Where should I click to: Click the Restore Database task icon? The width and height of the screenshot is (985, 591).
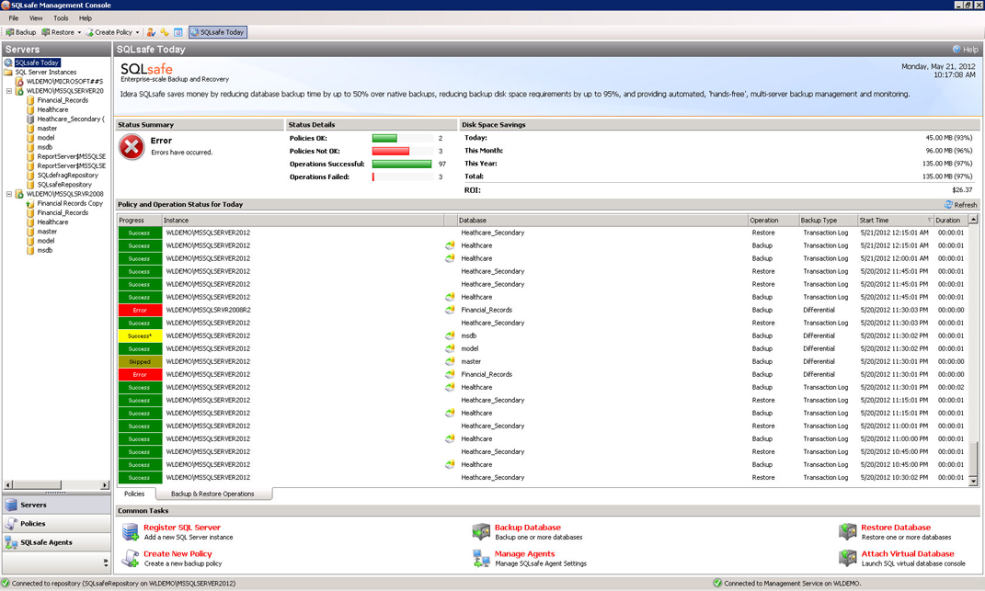[848, 532]
